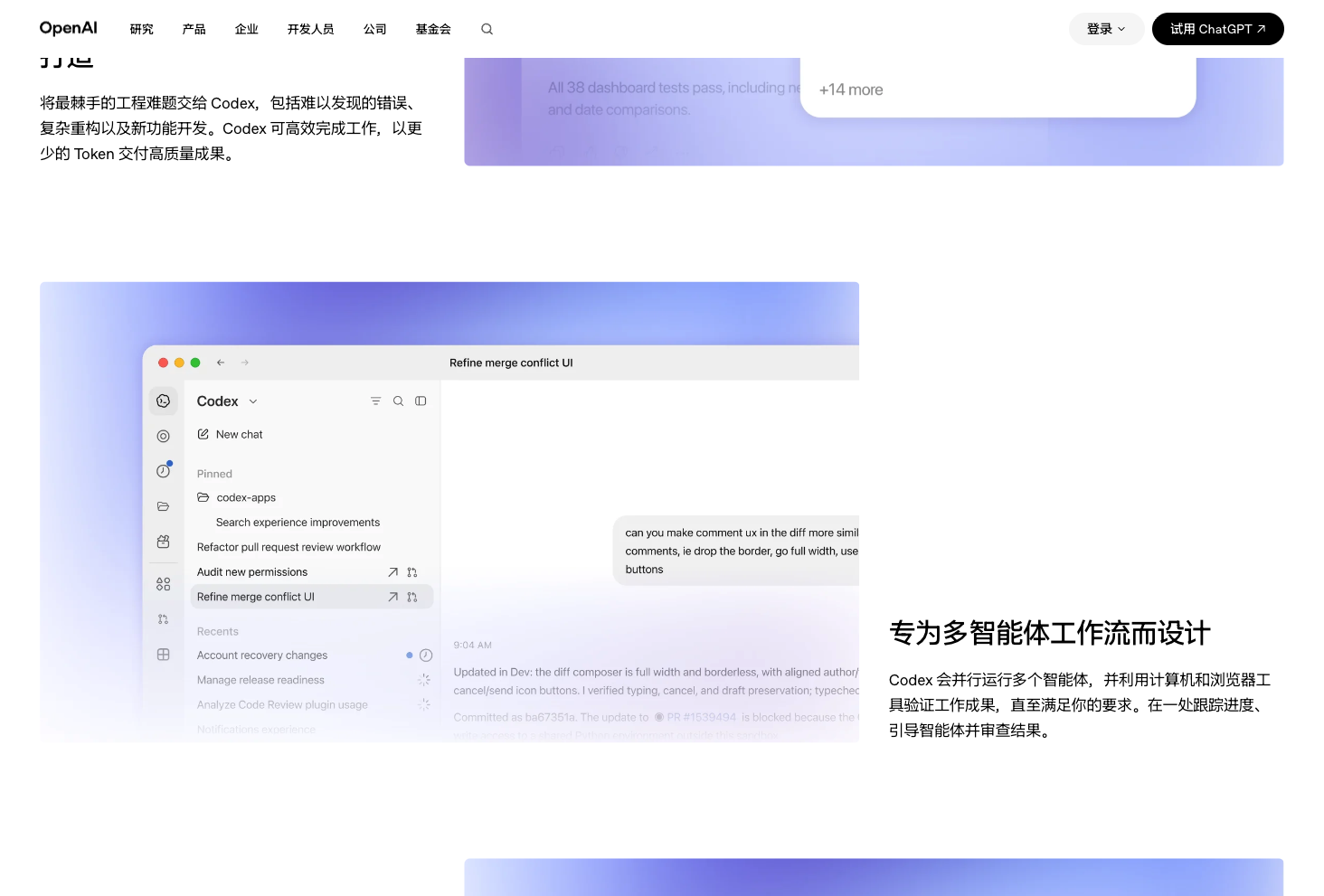This screenshot has height=896, width=1324.
Task: Open the search icon in top navigation
Action: (x=487, y=29)
